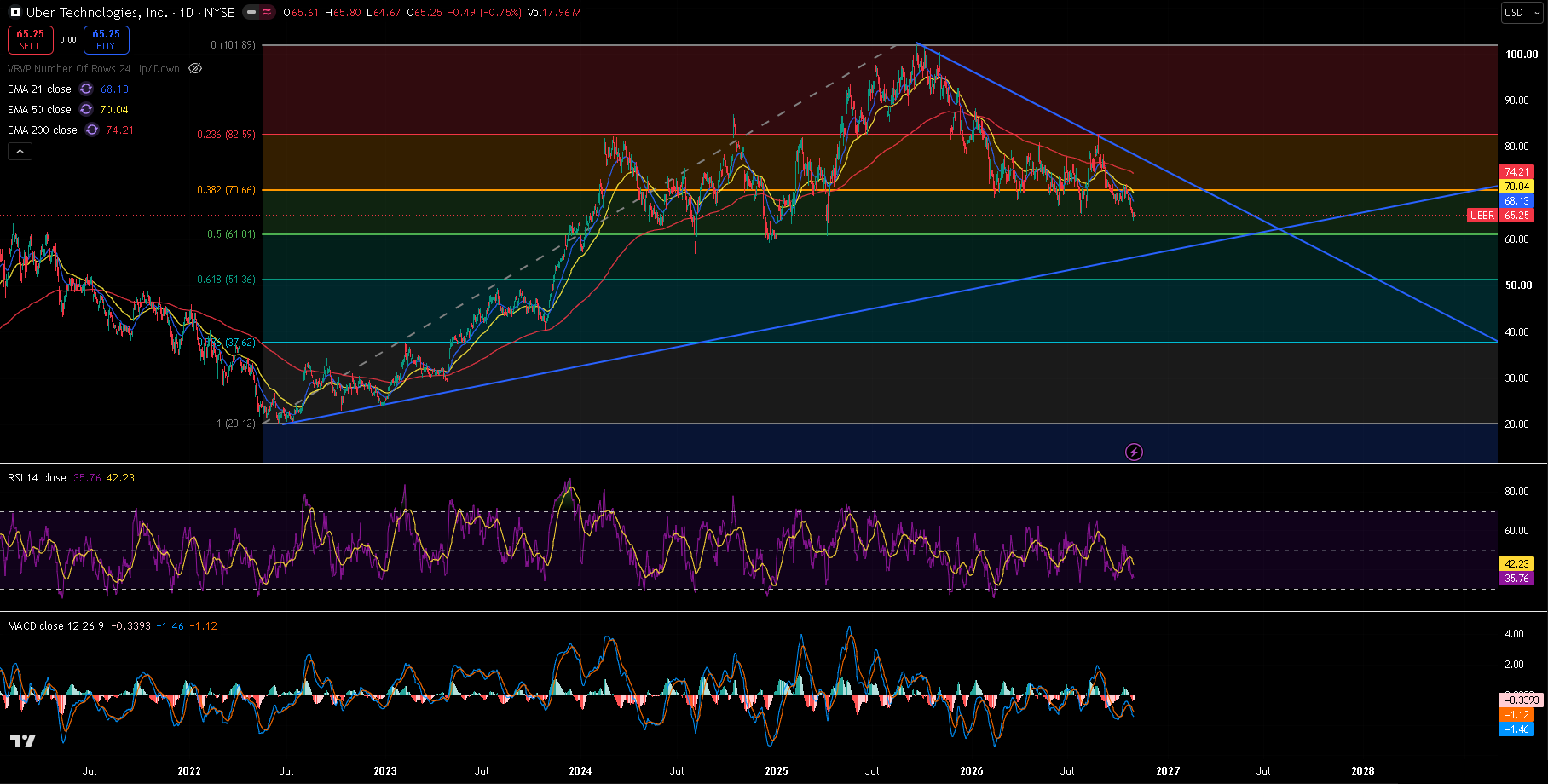Click the 74.21 EMA 200 price axis tag

(x=1516, y=172)
